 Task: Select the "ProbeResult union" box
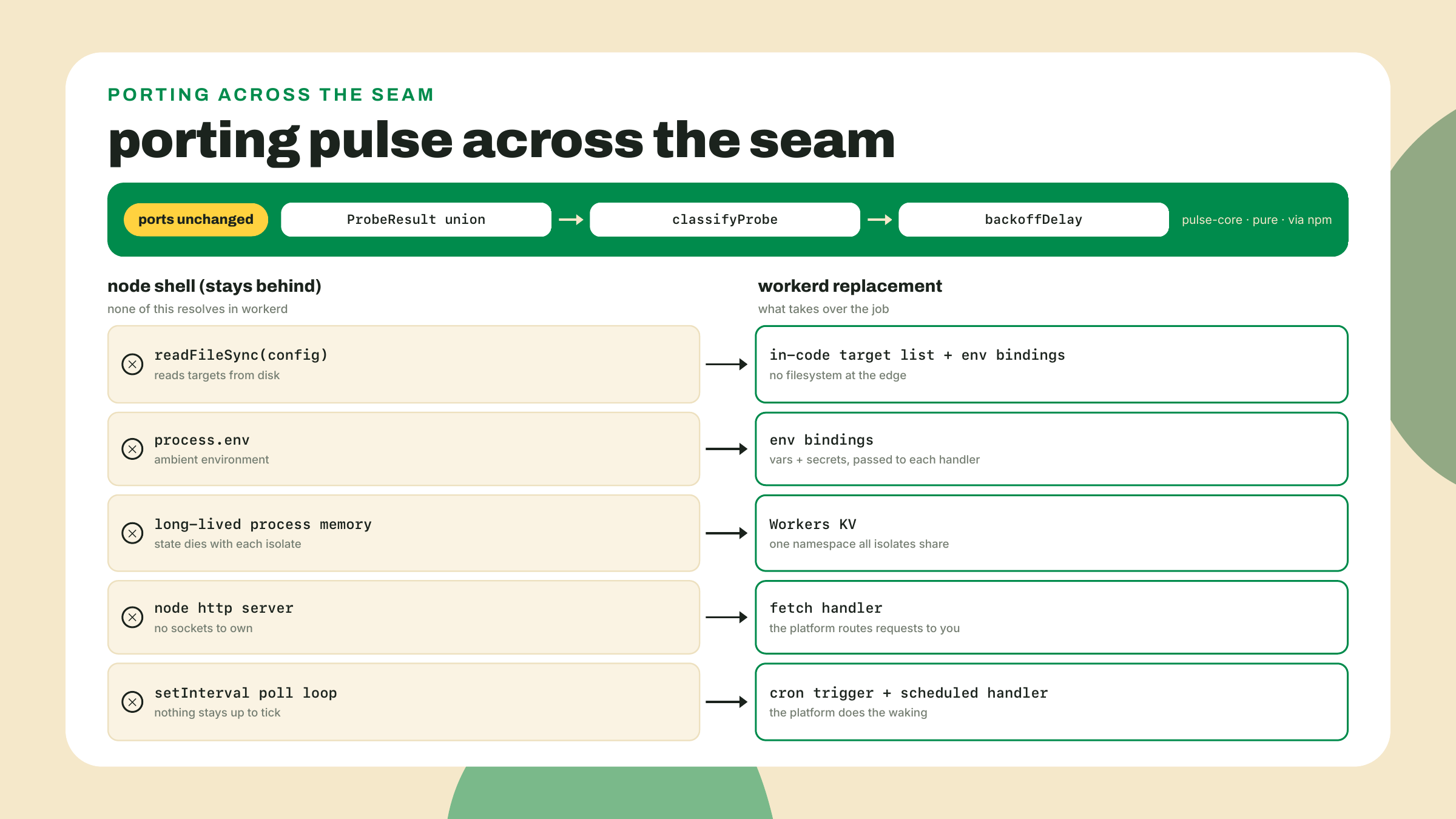click(x=416, y=220)
